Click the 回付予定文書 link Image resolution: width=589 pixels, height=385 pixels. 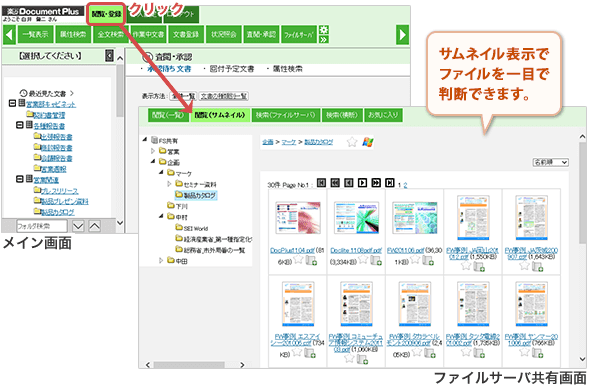pyautogui.click(x=232, y=69)
